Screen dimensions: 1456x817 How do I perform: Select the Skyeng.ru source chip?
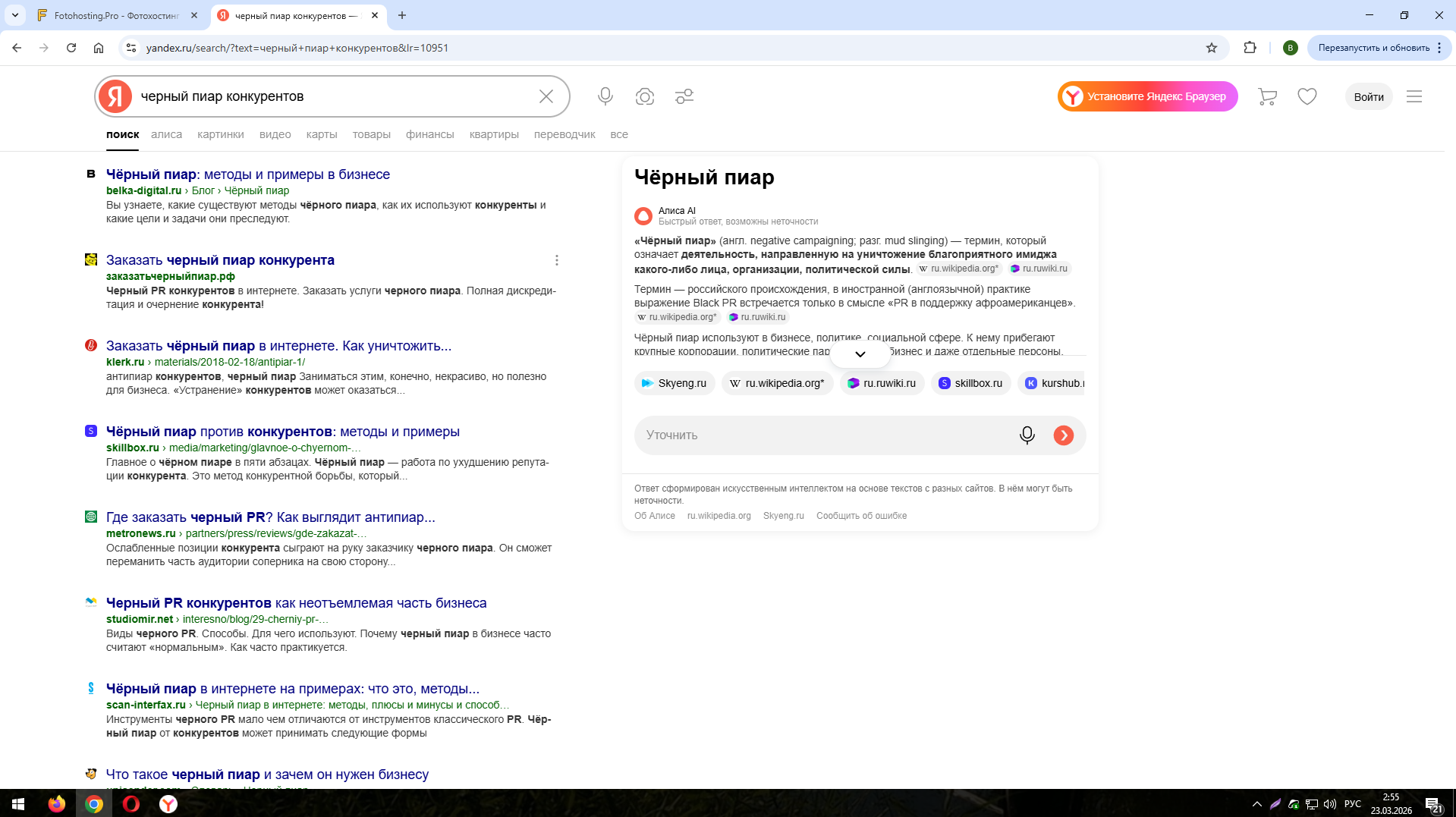coord(674,383)
